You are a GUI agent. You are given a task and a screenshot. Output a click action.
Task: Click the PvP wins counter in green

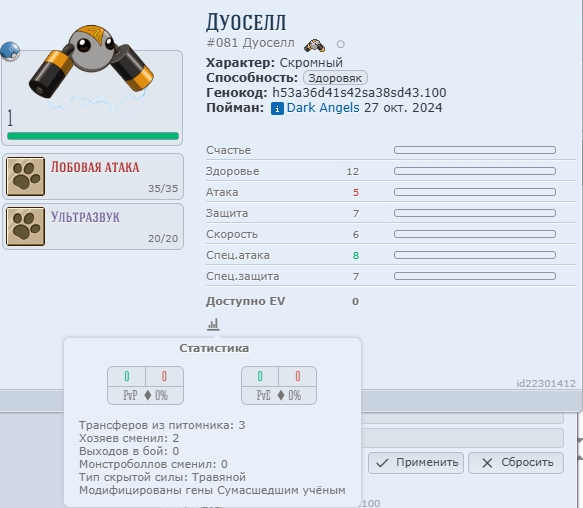tap(127, 376)
